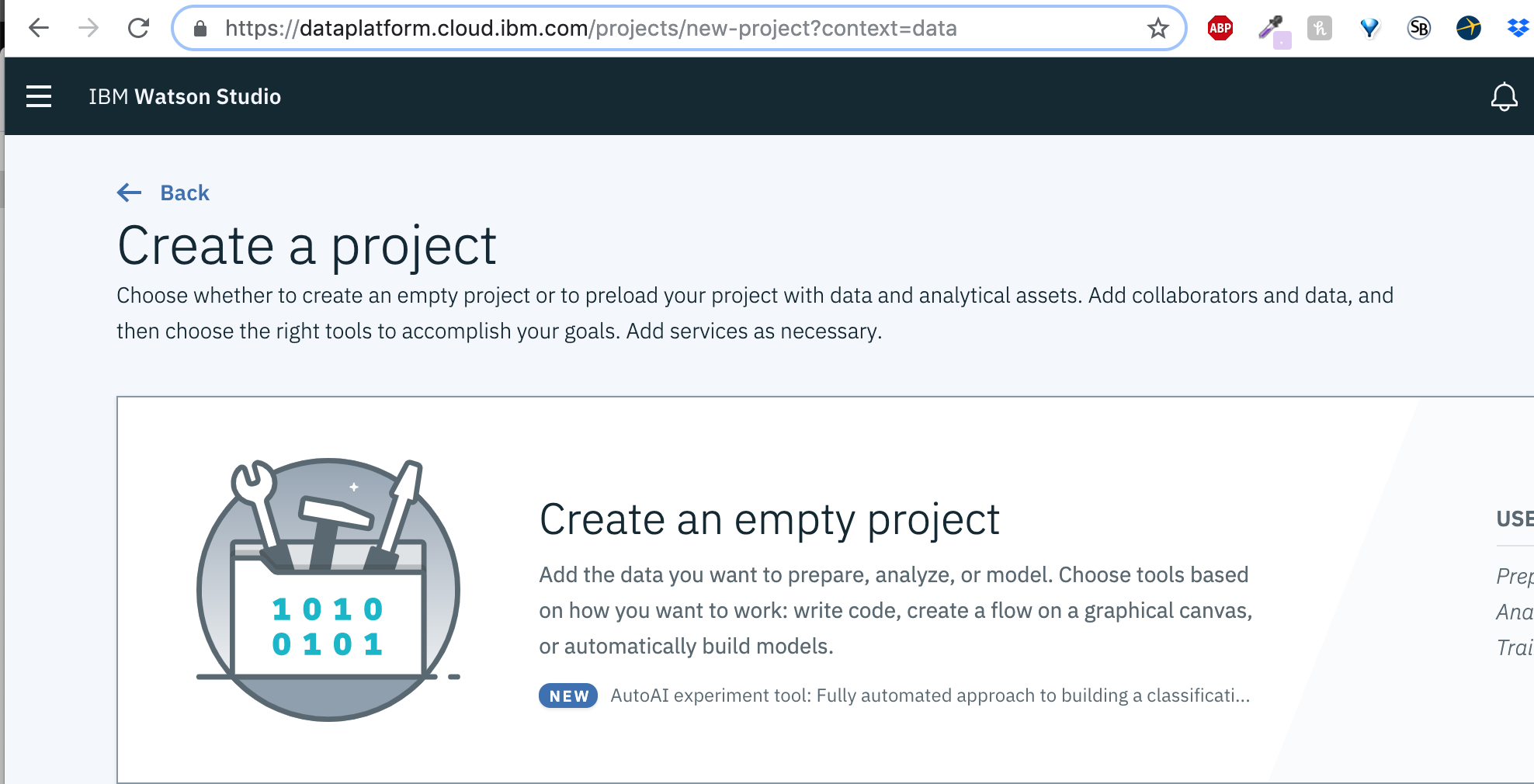Click the padlock site security icon
Viewport: 1534px width, 784px height.
click(200, 29)
